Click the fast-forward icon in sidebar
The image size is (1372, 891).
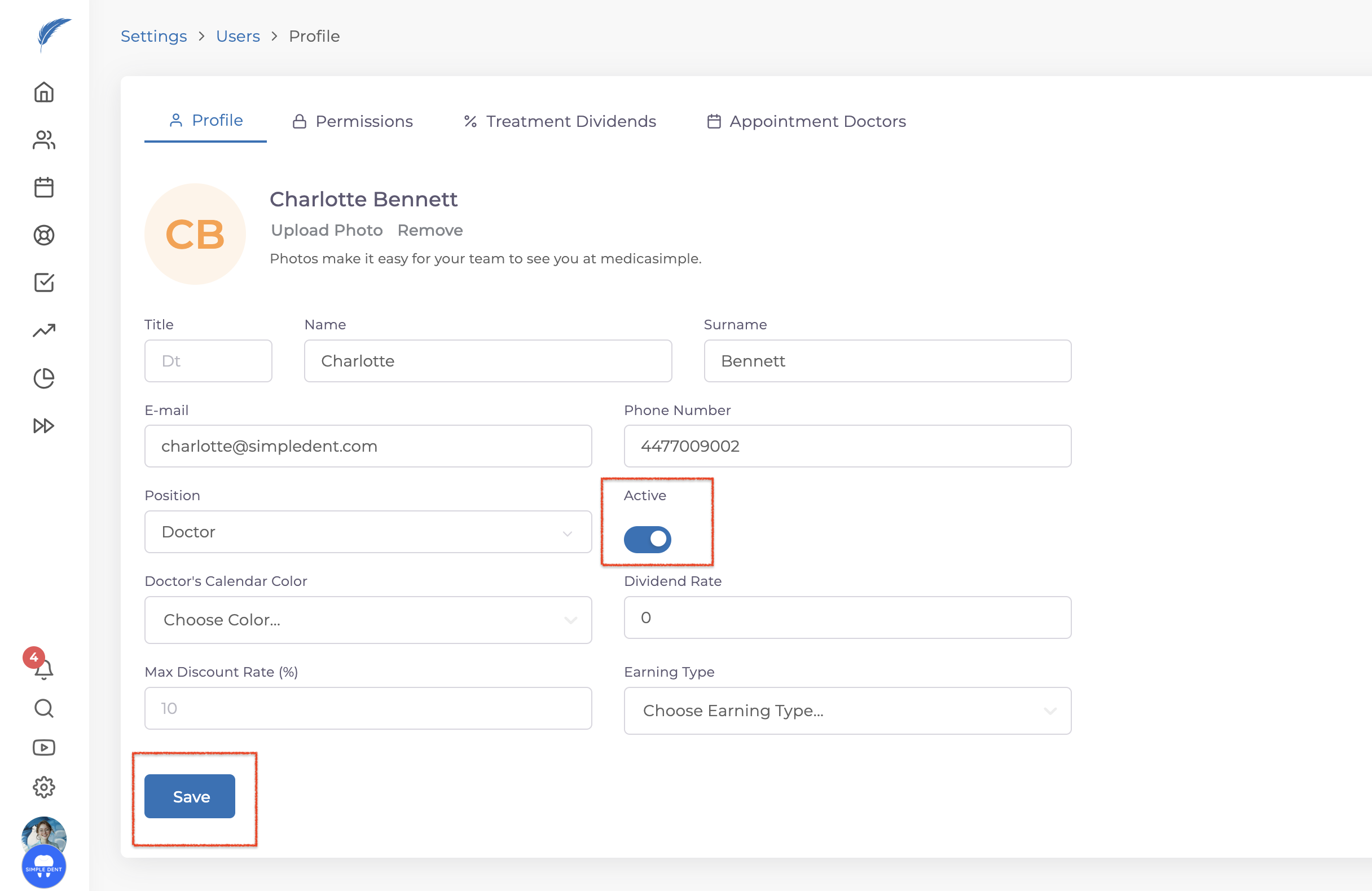pyautogui.click(x=44, y=426)
